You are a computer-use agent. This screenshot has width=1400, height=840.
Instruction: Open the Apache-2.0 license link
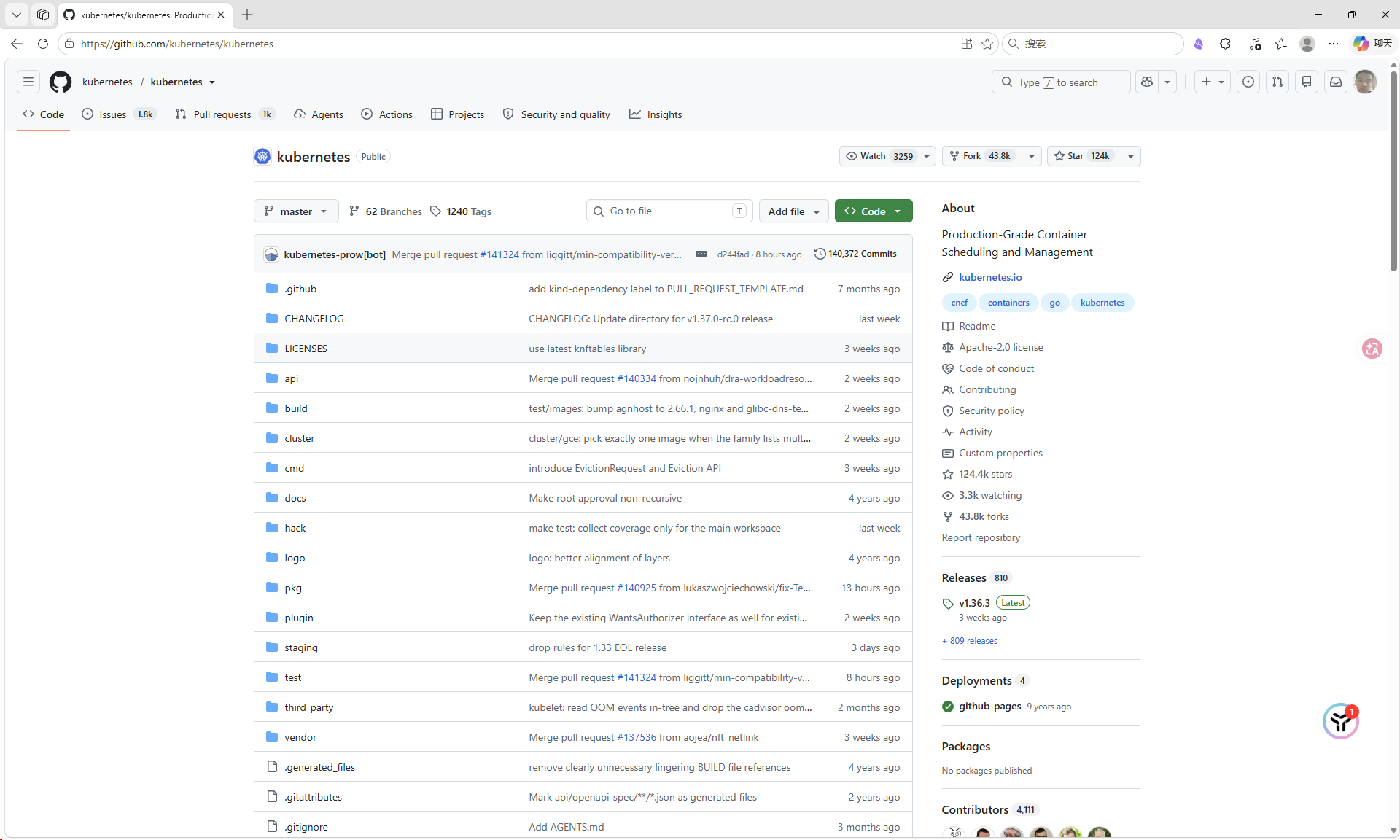pyautogui.click(x=1000, y=347)
